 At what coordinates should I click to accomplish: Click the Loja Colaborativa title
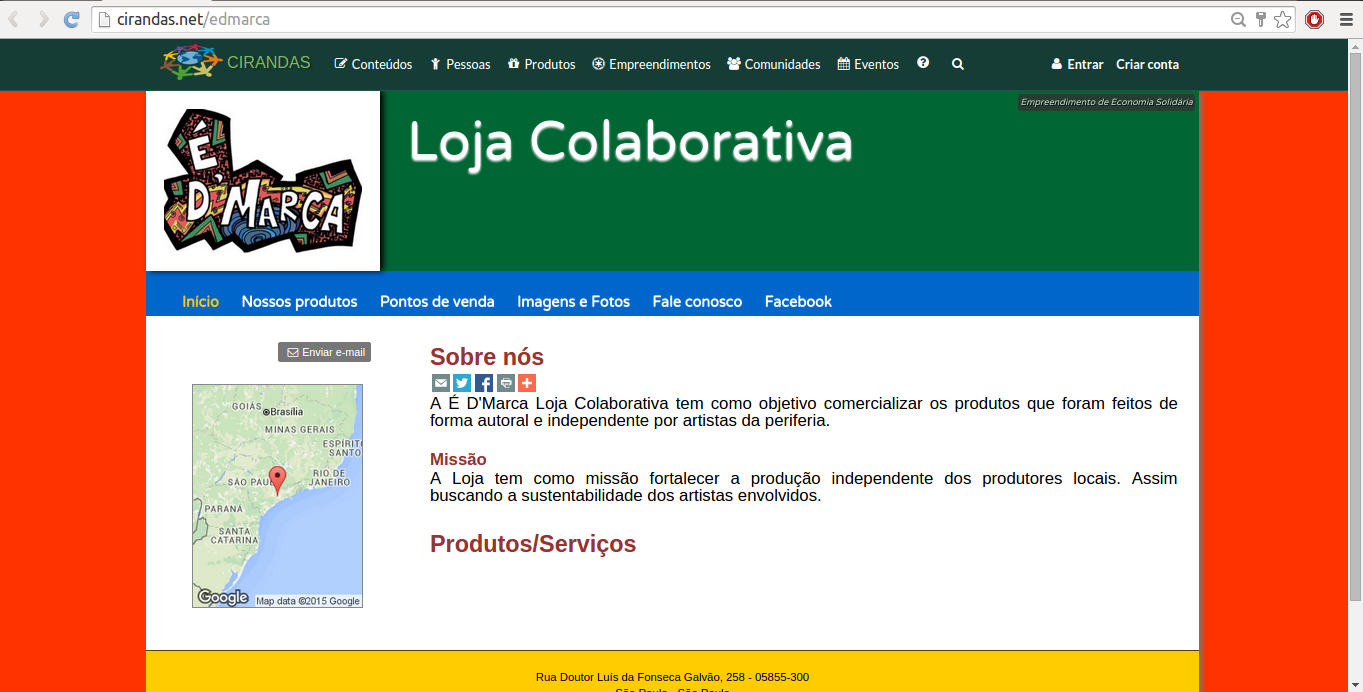631,142
